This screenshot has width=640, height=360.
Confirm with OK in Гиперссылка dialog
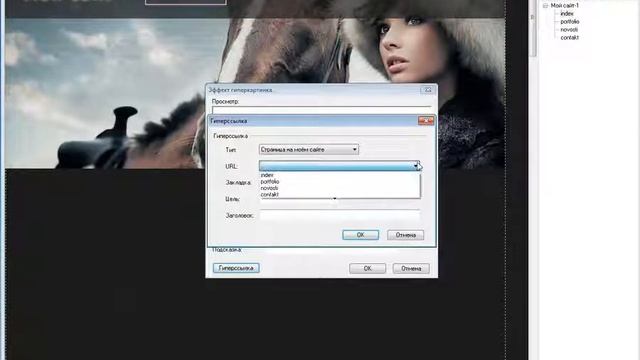point(360,235)
